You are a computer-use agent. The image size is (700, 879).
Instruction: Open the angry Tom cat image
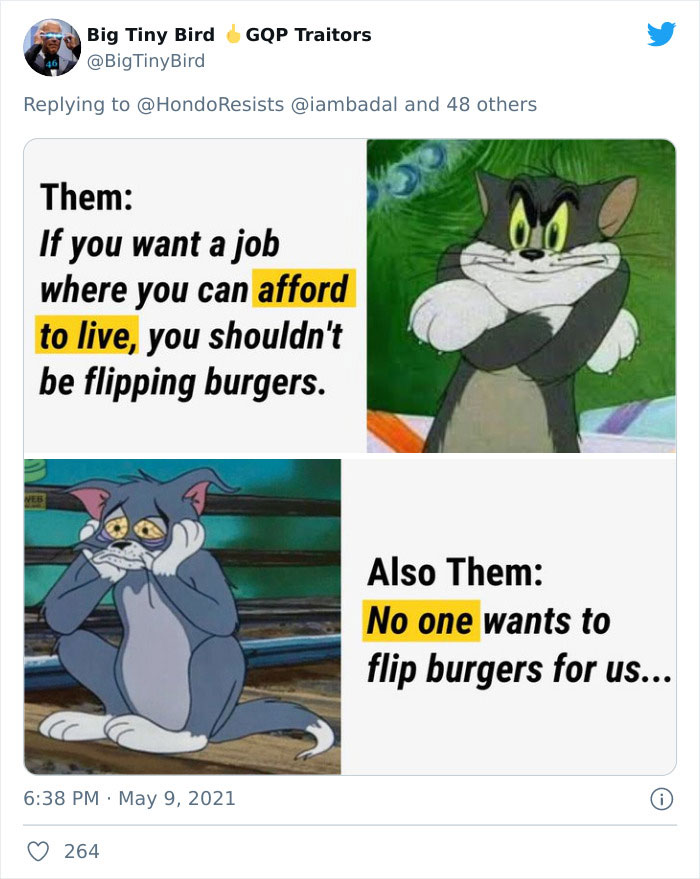pyautogui.click(x=521, y=296)
